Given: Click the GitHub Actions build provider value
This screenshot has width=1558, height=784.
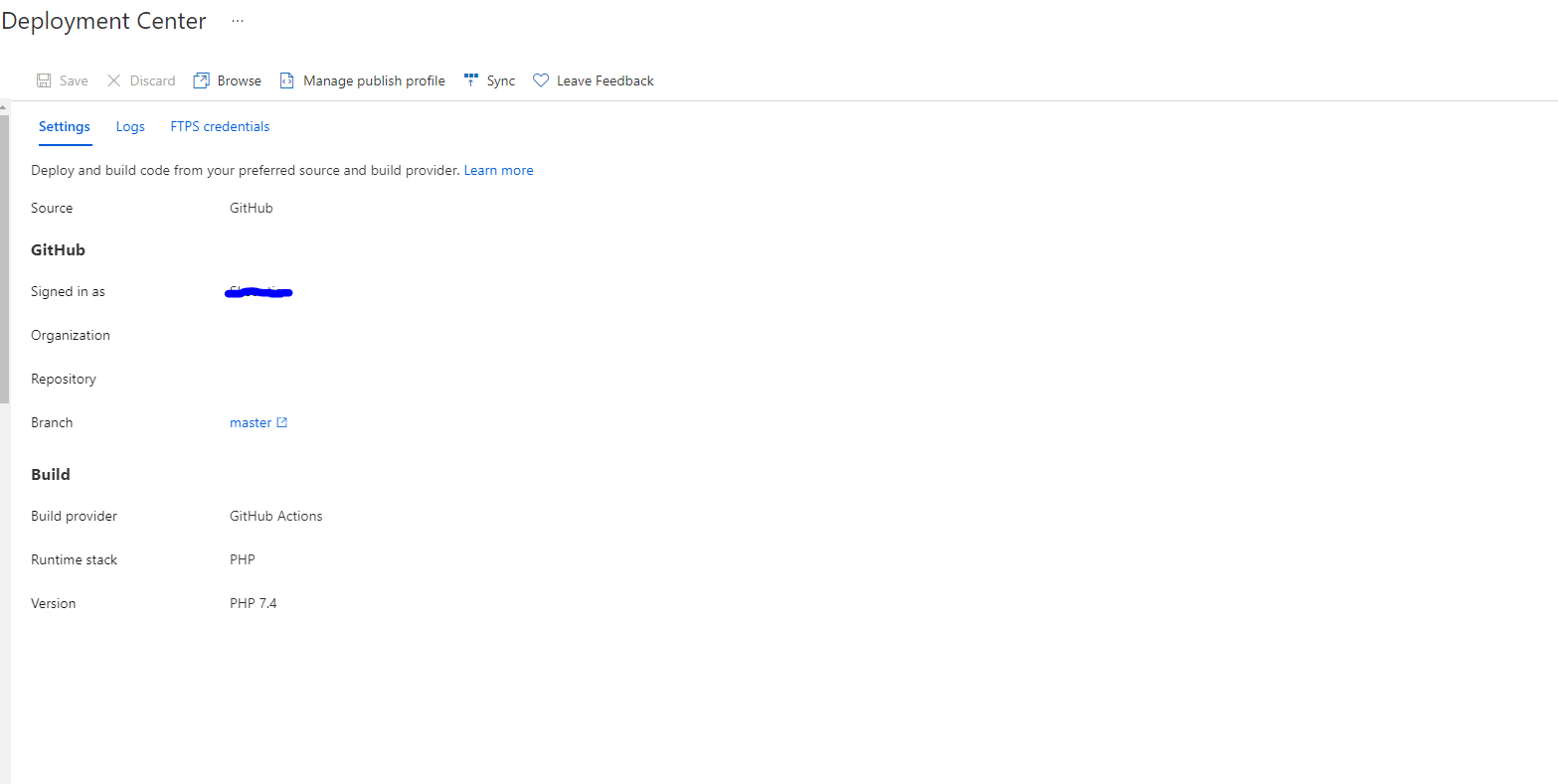Looking at the screenshot, I should 275,516.
